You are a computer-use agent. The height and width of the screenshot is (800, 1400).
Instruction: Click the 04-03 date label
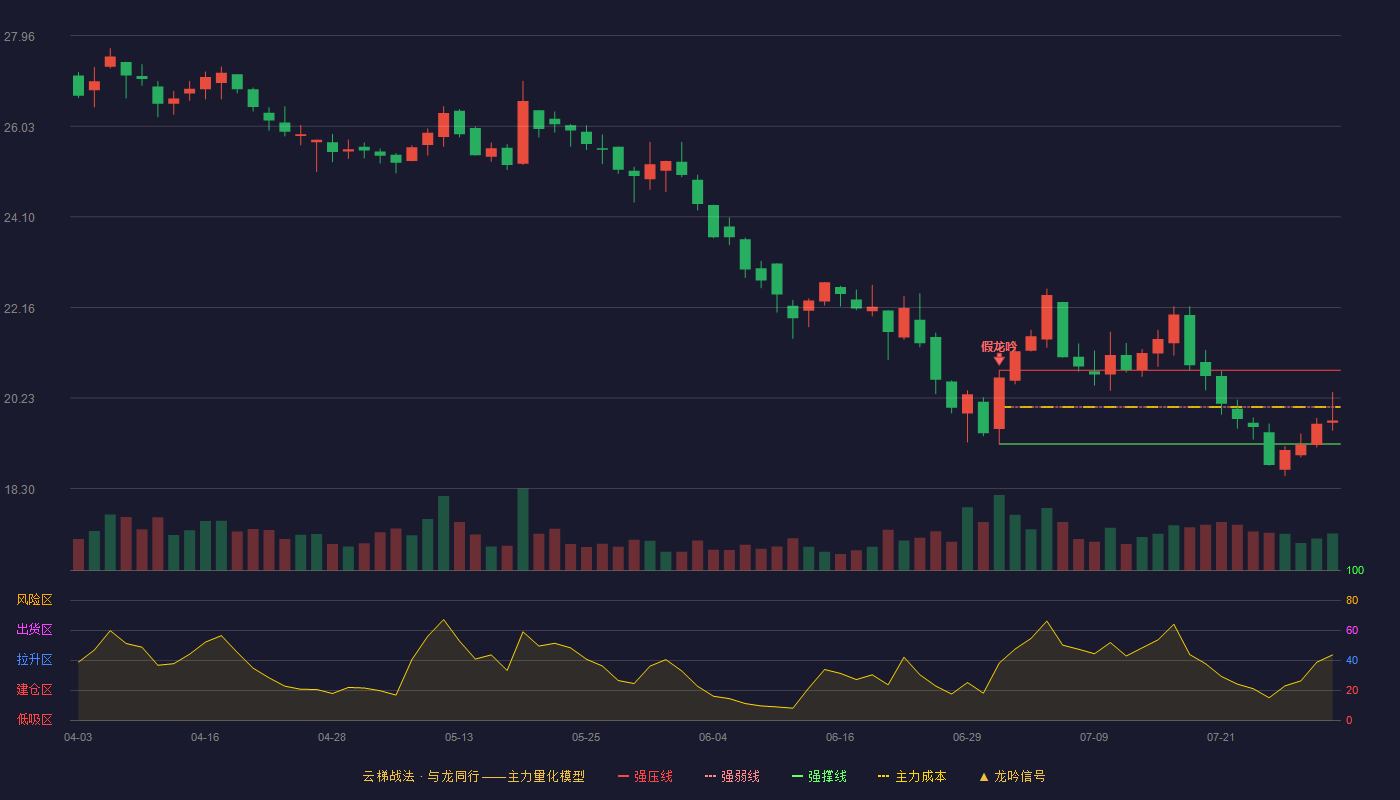click(x=78, y=737)
